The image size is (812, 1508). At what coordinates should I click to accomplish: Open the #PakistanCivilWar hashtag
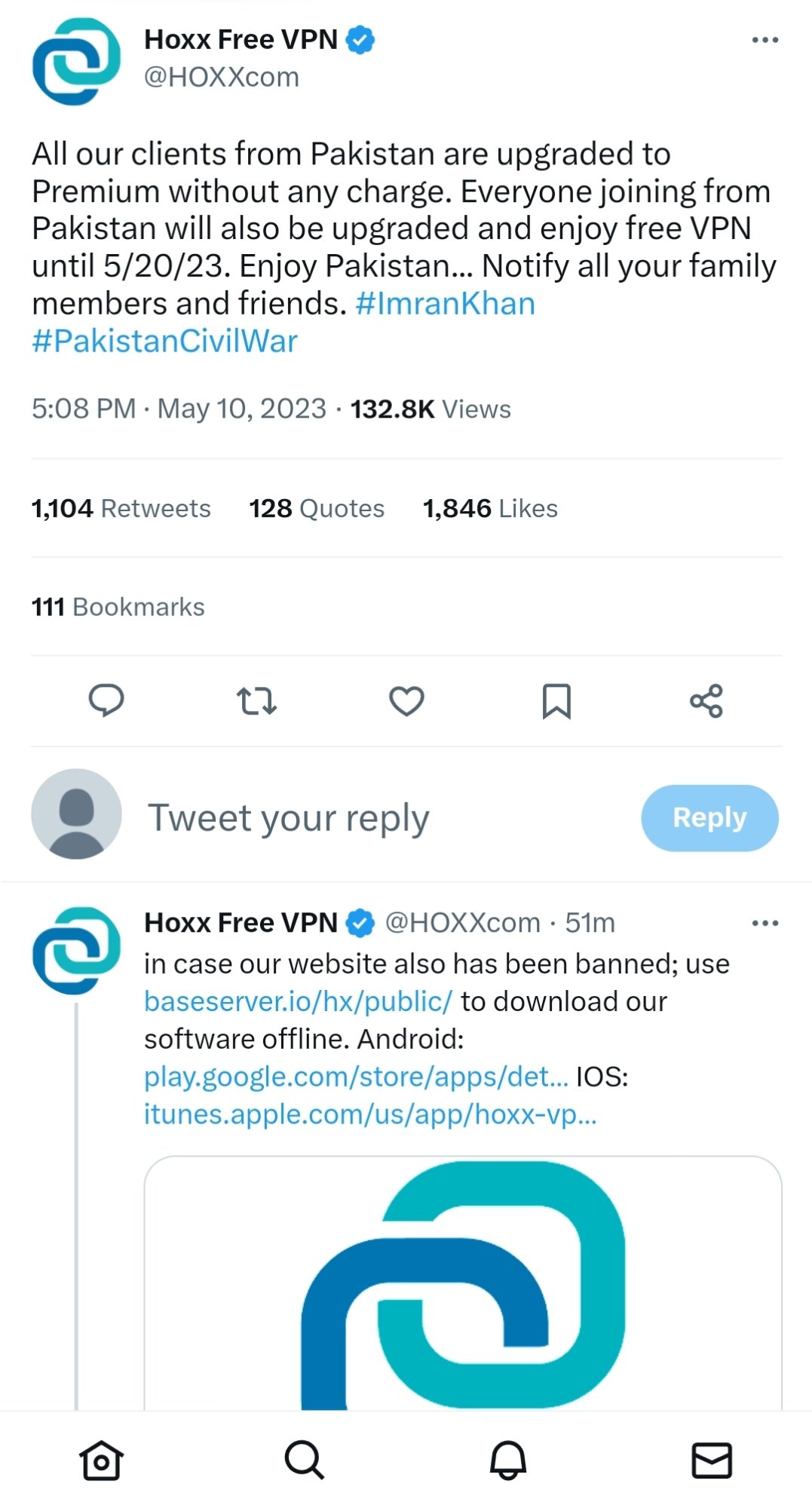164,342
